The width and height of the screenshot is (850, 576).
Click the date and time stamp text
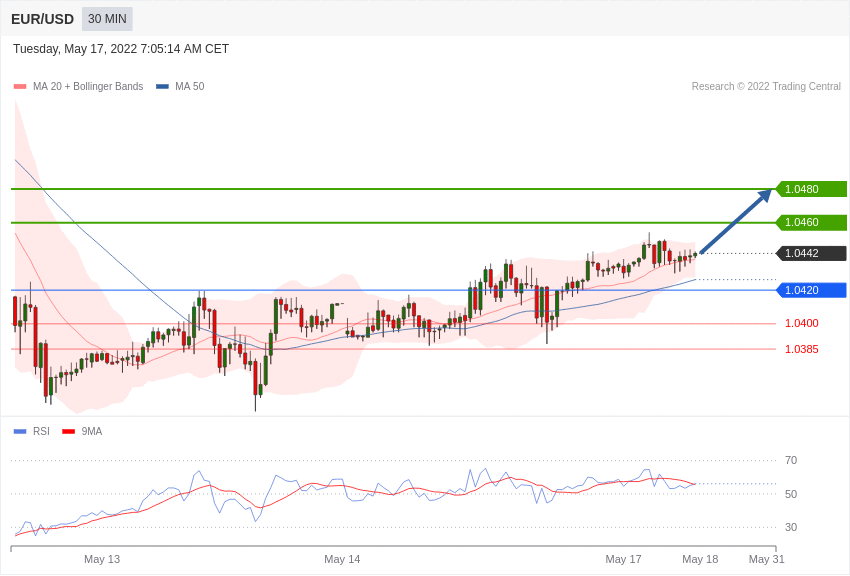click(x=121, y=49)
